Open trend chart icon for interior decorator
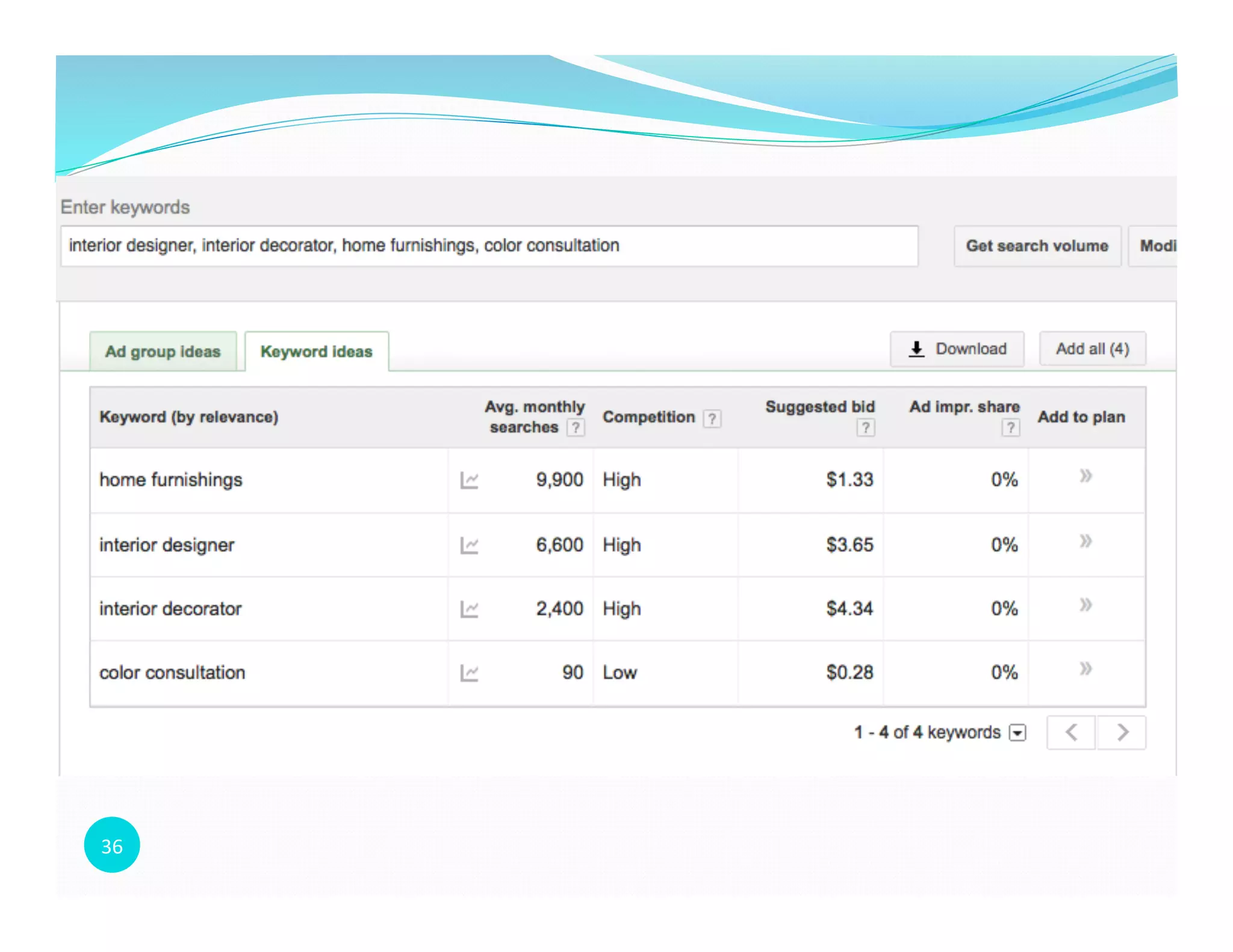 [x=469, y=609]
